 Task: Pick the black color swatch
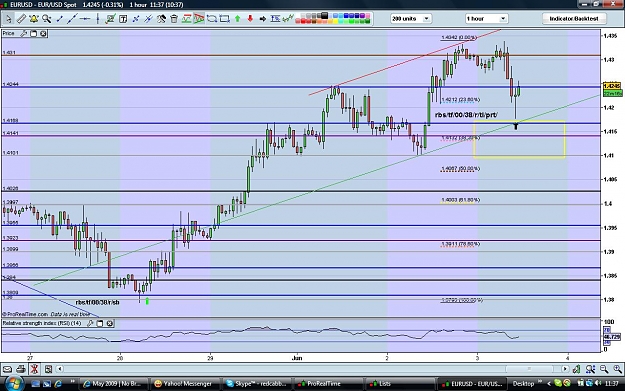pyautogui.click(x=324, y=16)
